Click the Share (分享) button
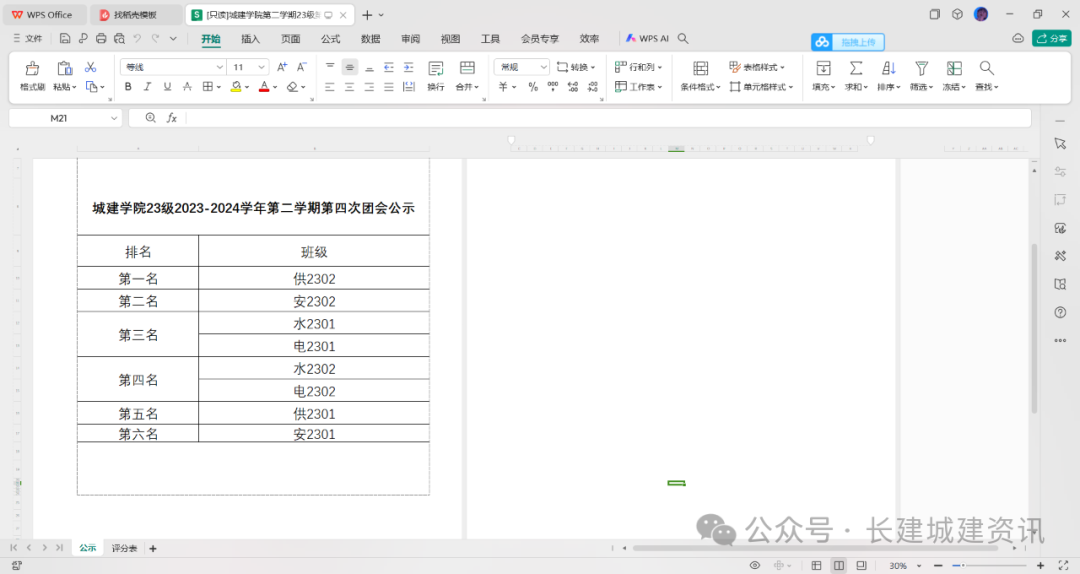Image resolution: width=1080 pixels, height=574 pixels. [1052, 39]
